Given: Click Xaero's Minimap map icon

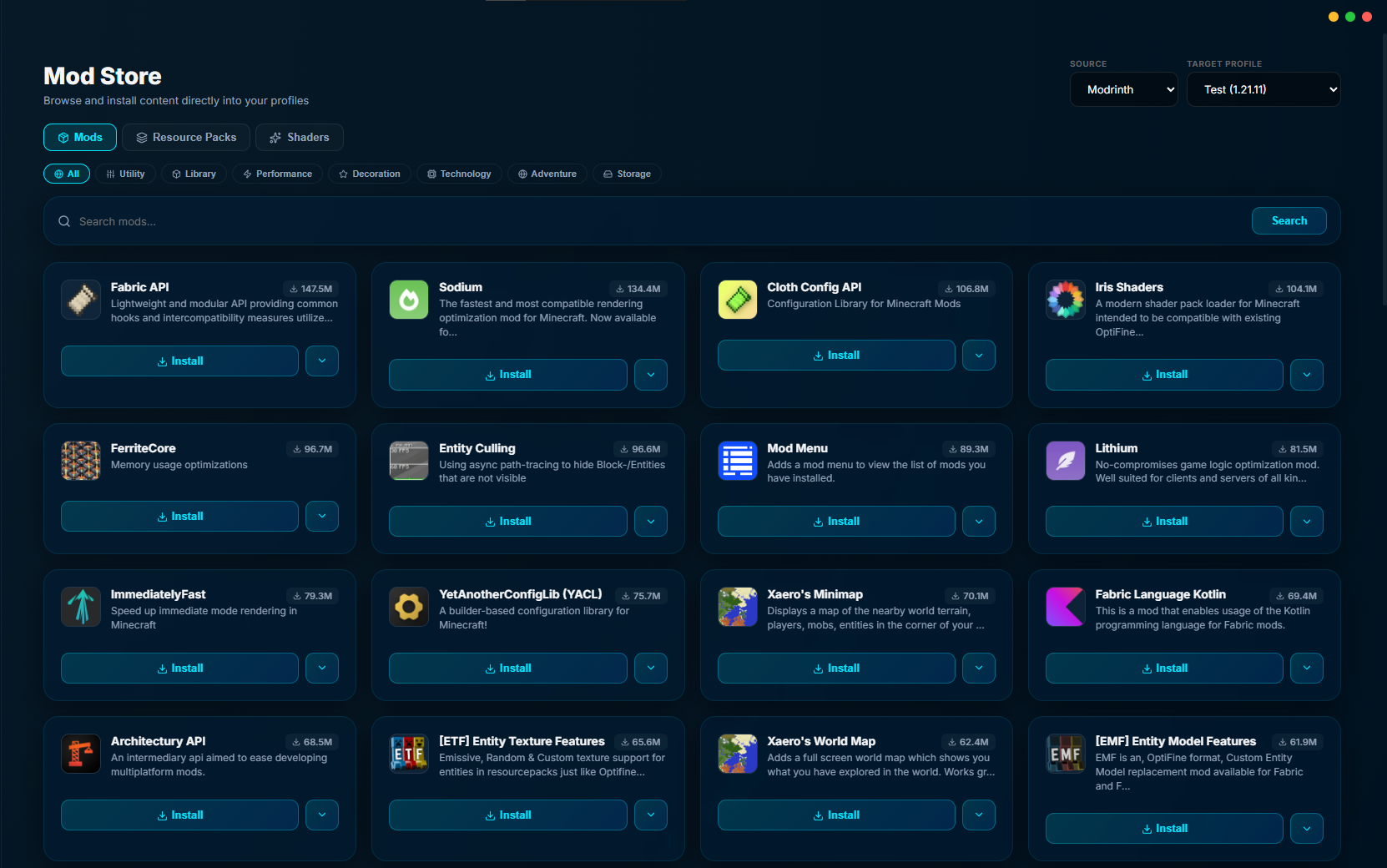Looking at the screenshot, I should (737, 606).
